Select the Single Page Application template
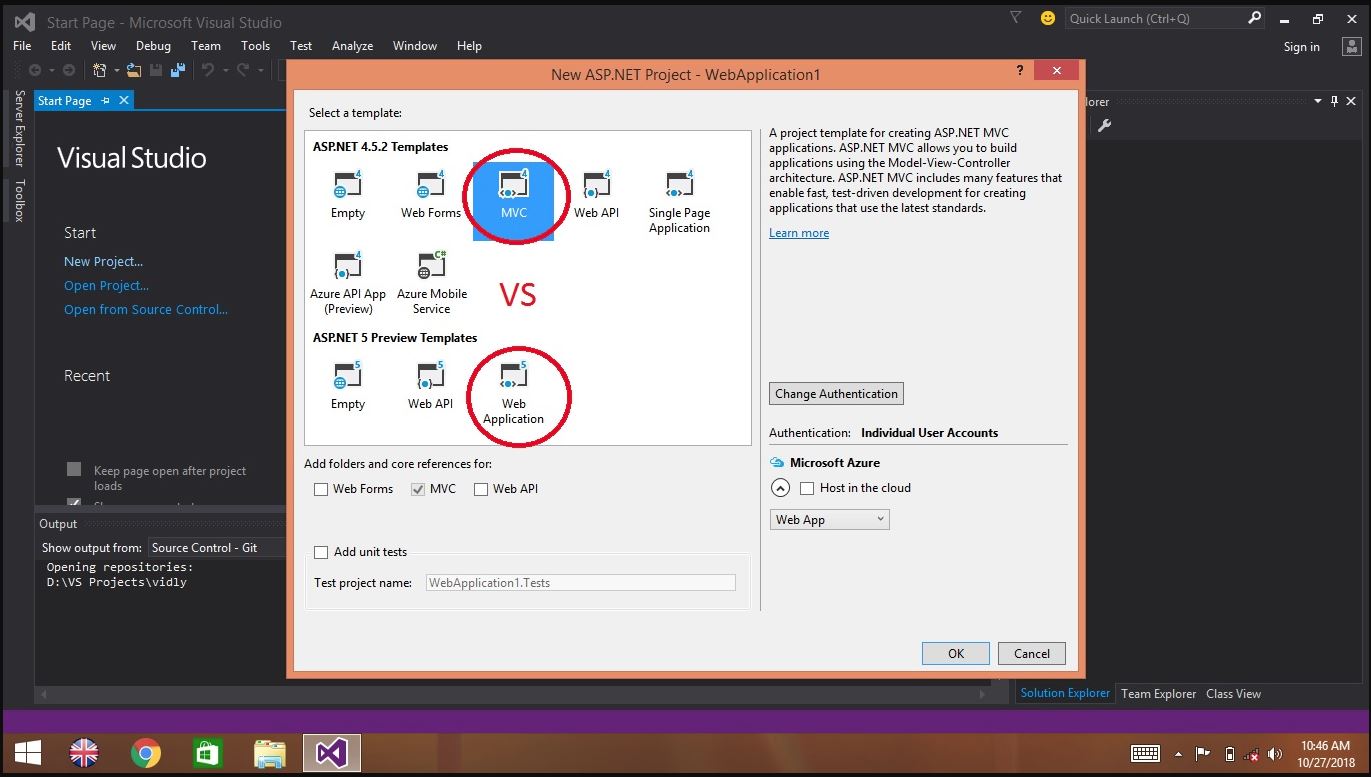The width and height of the screenshot is (1371, 777). (x=679, y=202)
